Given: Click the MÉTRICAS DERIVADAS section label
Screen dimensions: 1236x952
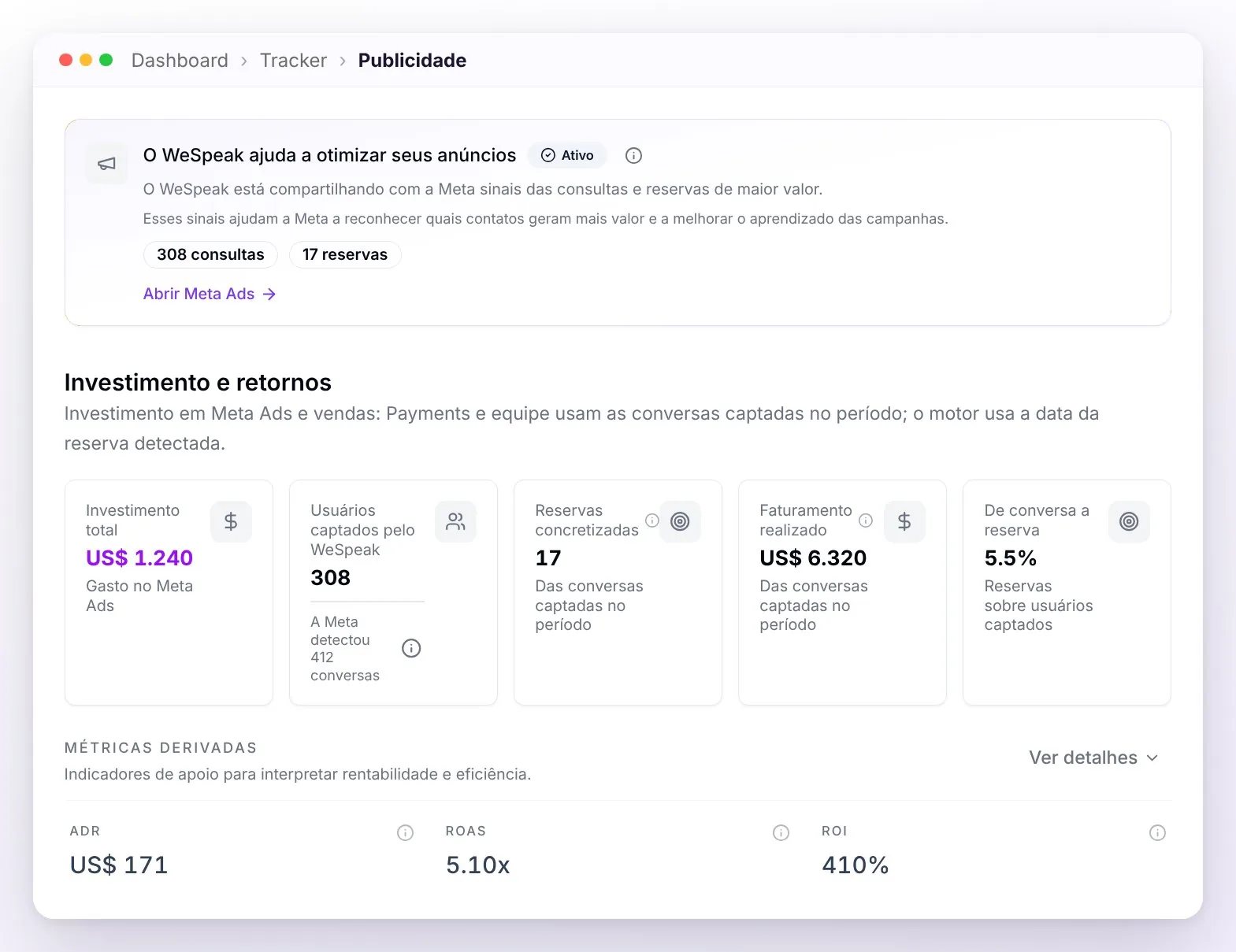Looking at the screenshot, I should click(x=161, y=748).
